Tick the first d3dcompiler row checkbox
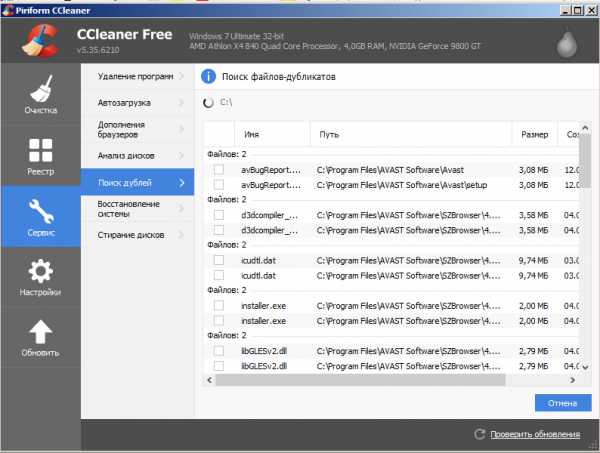The image size is (600, 453). point(219,215)
